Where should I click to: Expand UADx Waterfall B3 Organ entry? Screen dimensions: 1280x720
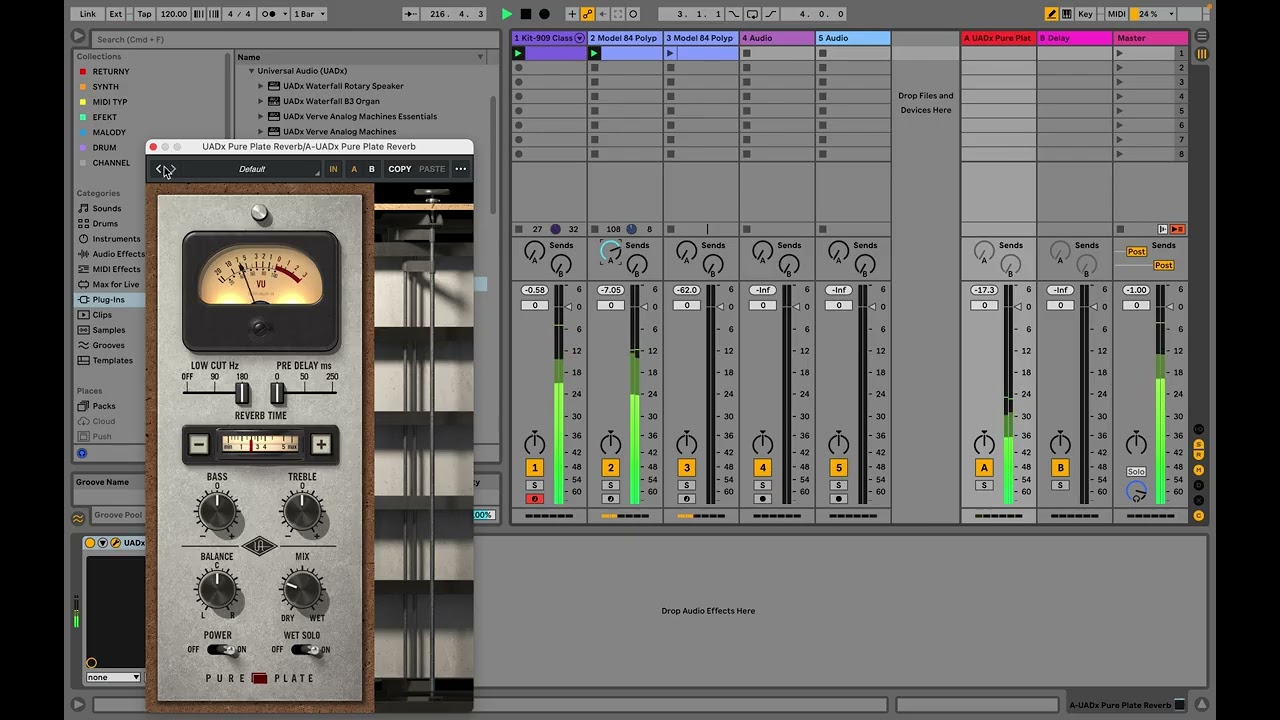click(261, 101)
